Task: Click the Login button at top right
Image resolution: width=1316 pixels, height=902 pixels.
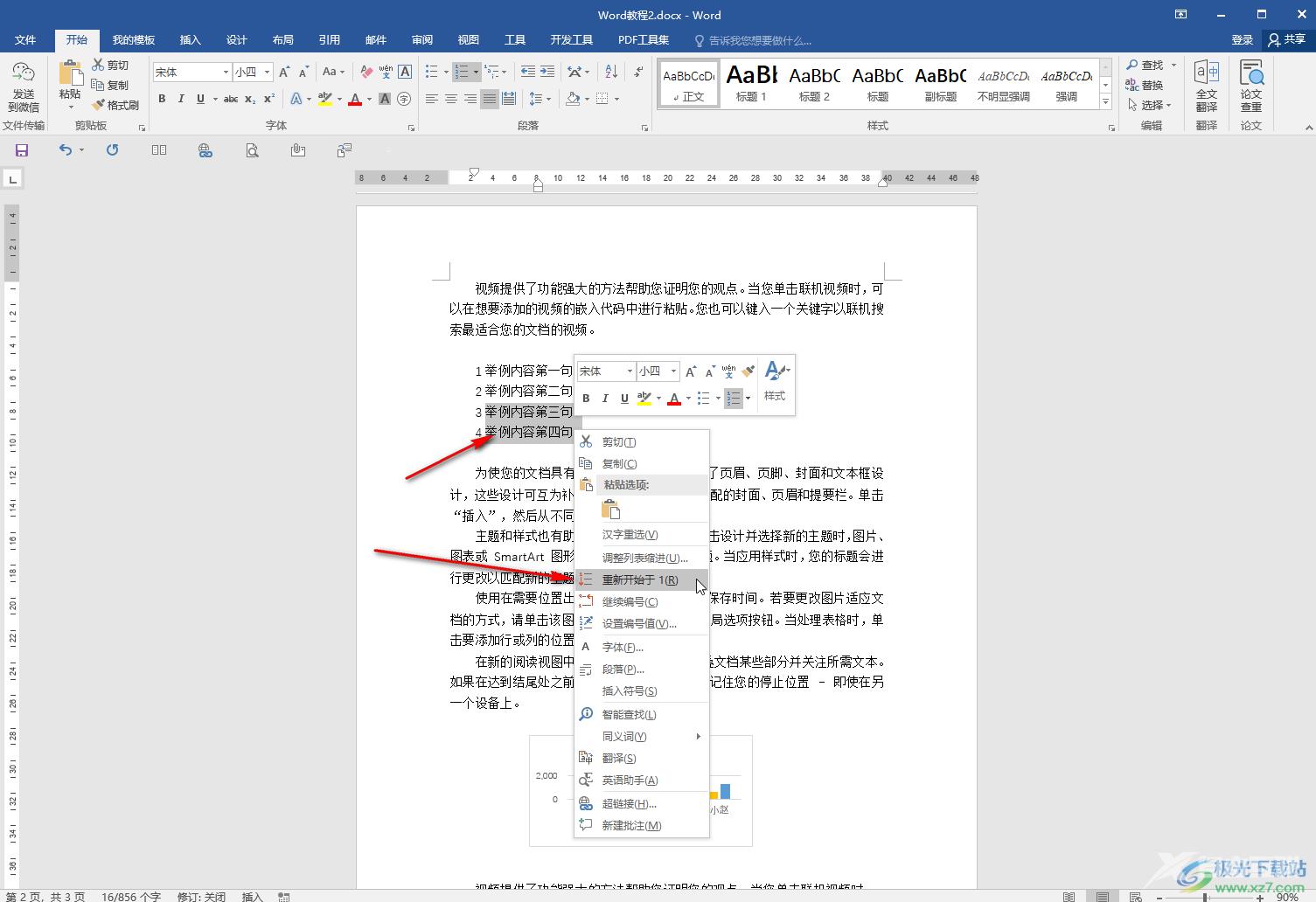Action: 1242,39
